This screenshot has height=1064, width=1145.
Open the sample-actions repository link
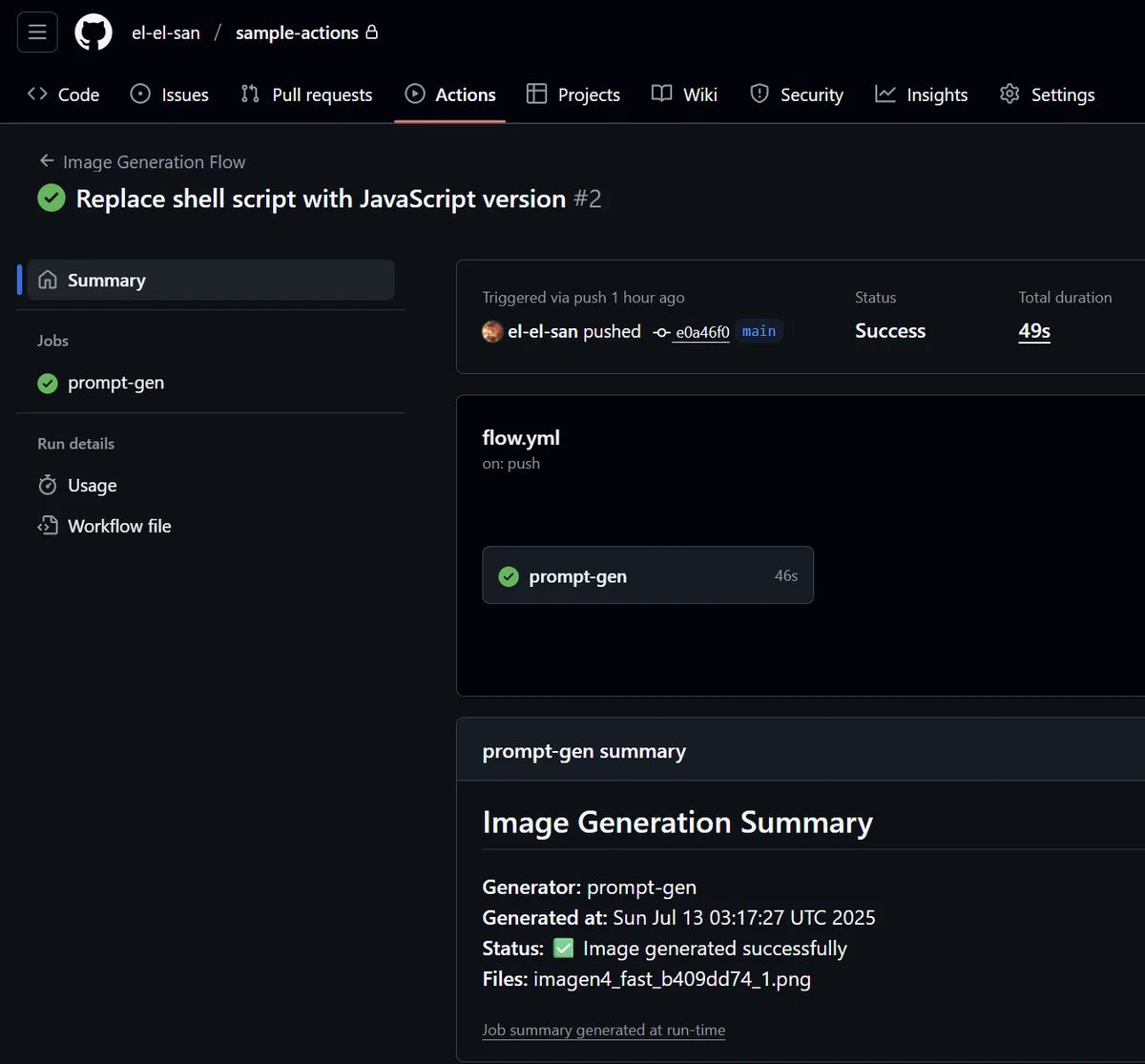(x=297, y=32)
